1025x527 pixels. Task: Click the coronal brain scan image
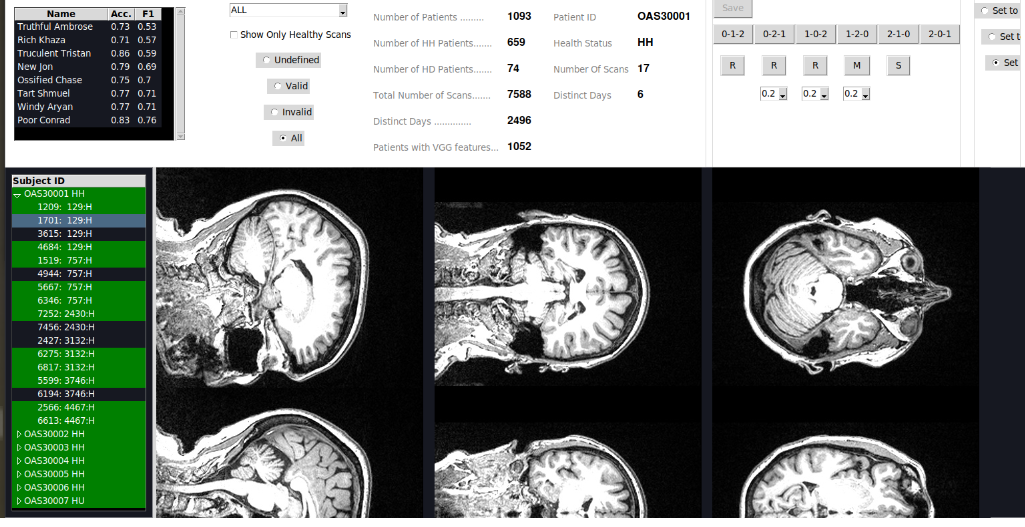(567, 292)
